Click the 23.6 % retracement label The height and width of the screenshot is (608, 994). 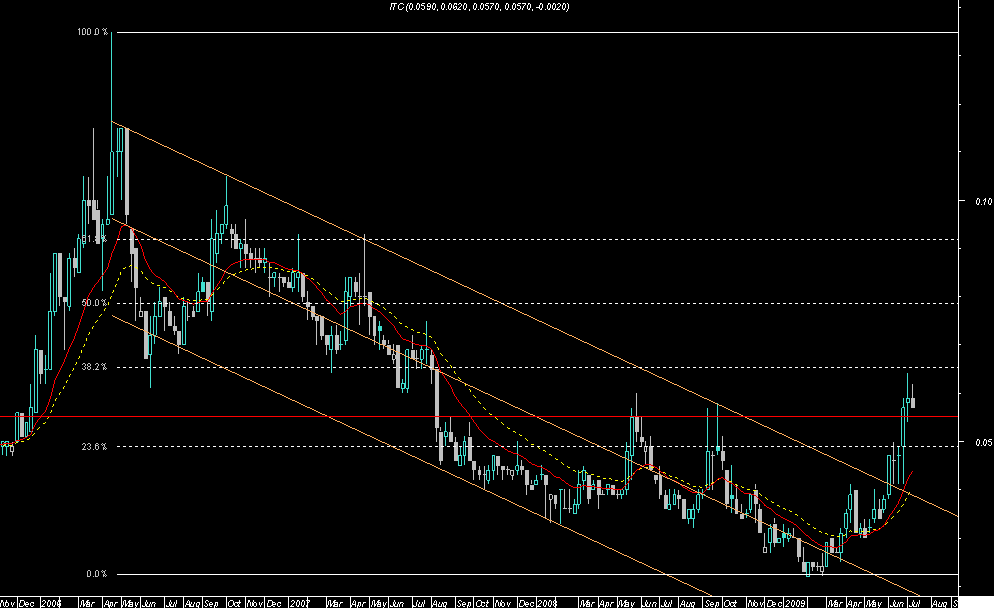click(x=94, y=446)
